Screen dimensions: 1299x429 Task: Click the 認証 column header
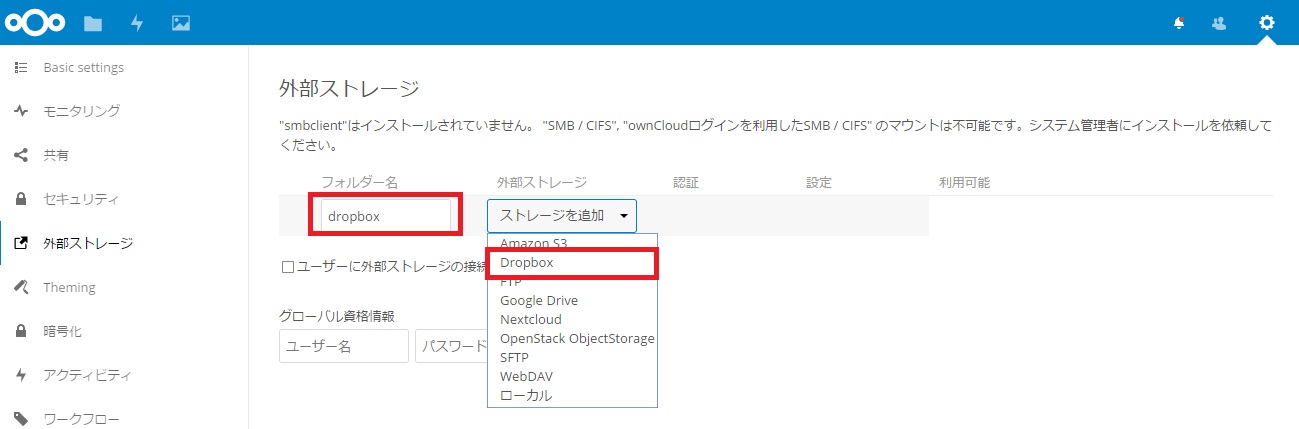point(686,182)
